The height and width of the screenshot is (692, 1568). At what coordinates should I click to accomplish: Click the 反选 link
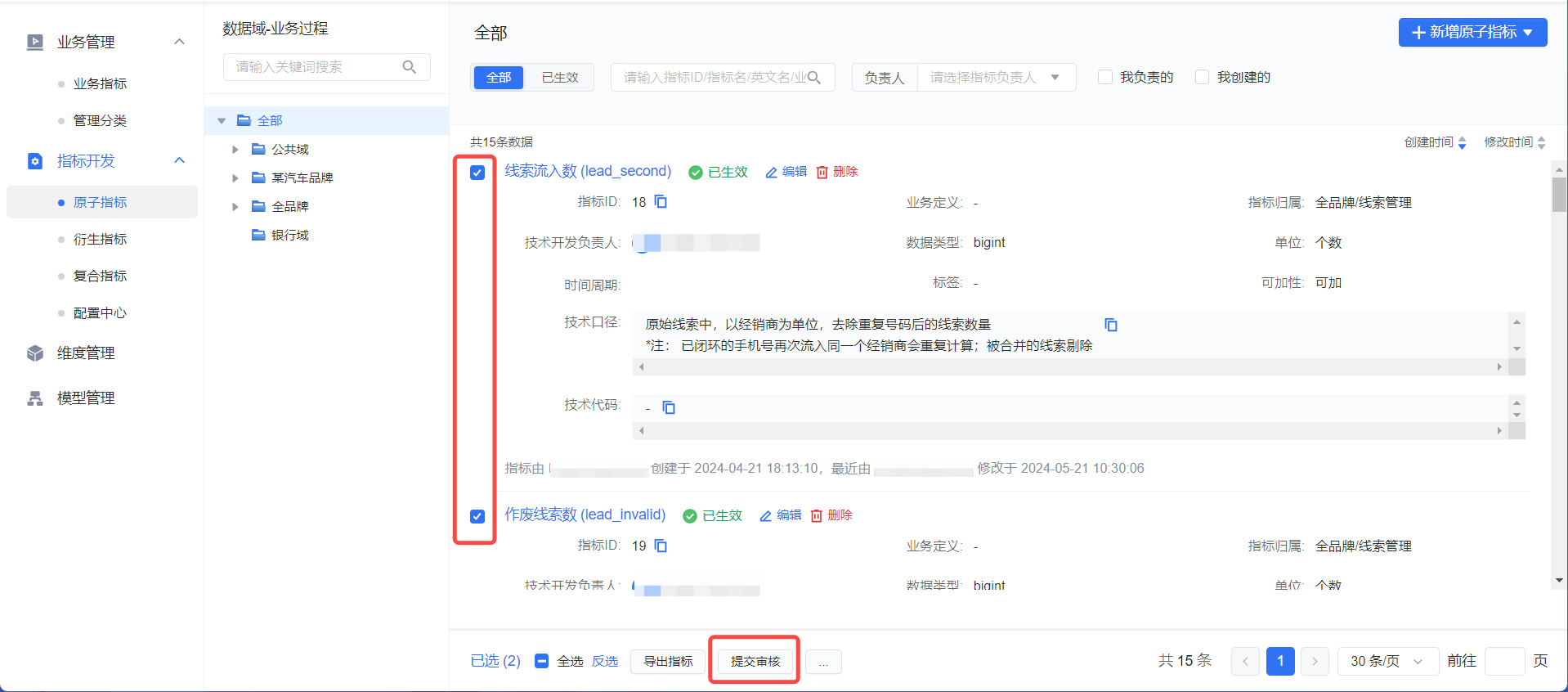click(605, 661)
